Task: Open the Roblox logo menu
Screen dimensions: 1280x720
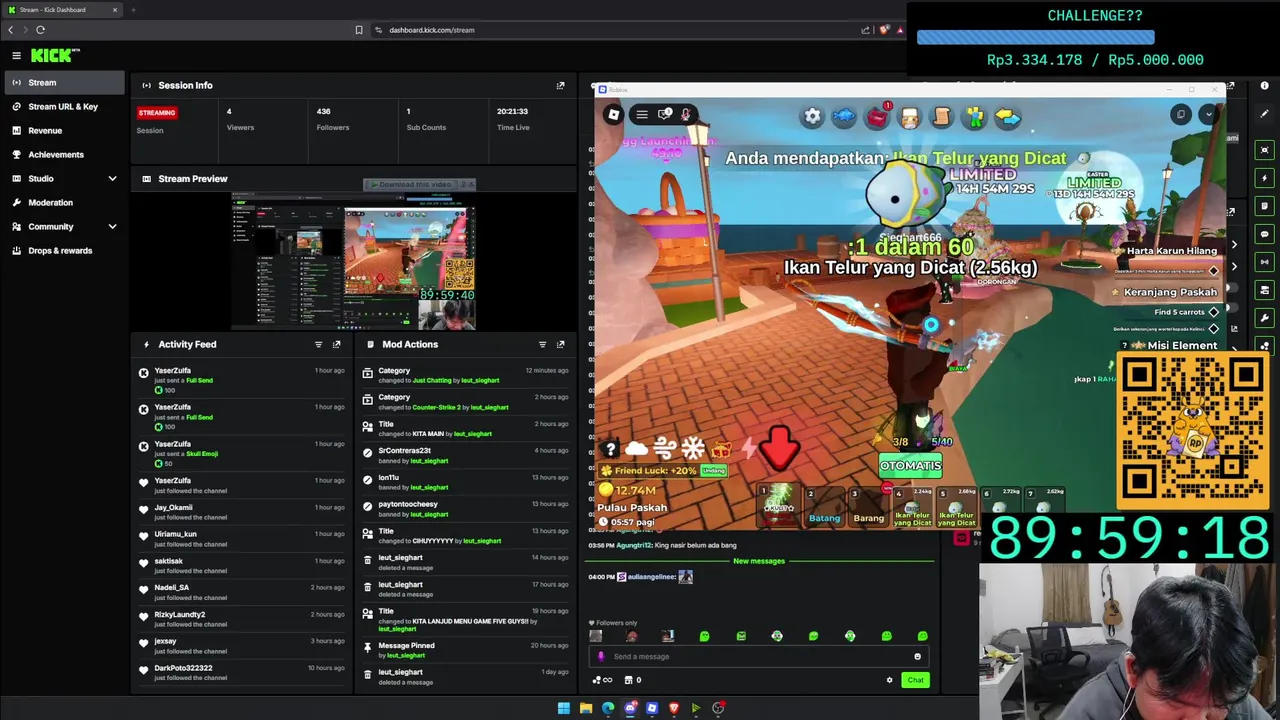Action: (x=613, y=115)
